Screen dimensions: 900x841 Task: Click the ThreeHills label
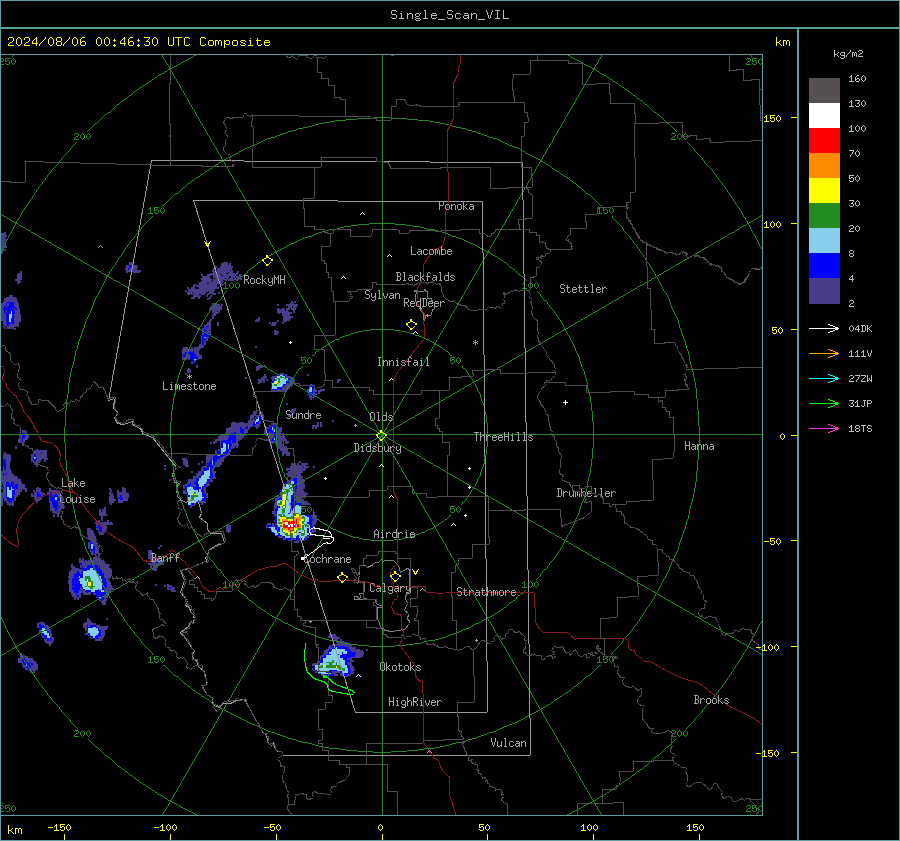(503, 437)
